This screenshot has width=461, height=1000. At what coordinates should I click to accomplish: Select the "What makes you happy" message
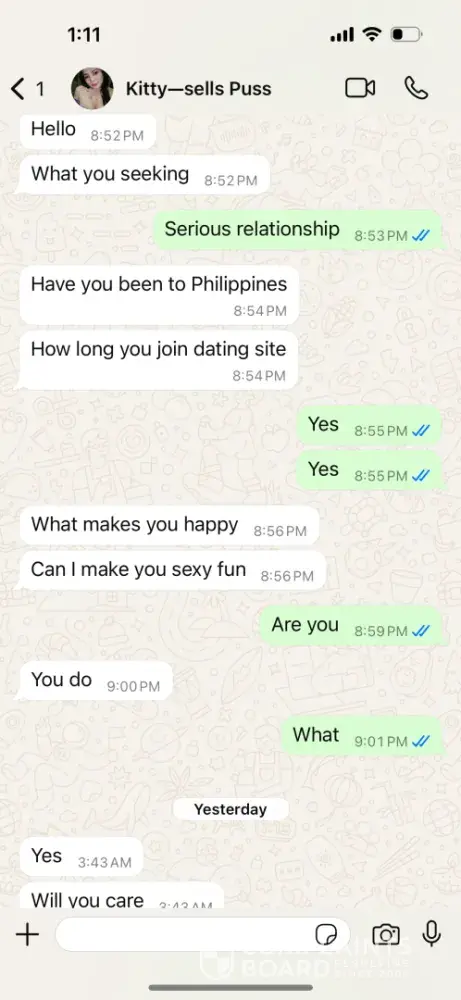click(x=169, y=526)
